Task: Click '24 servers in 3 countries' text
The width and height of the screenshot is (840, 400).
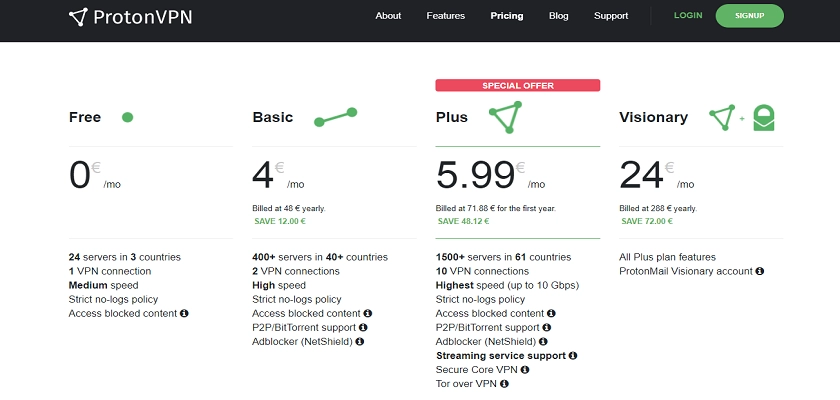Action: point(125,257)
